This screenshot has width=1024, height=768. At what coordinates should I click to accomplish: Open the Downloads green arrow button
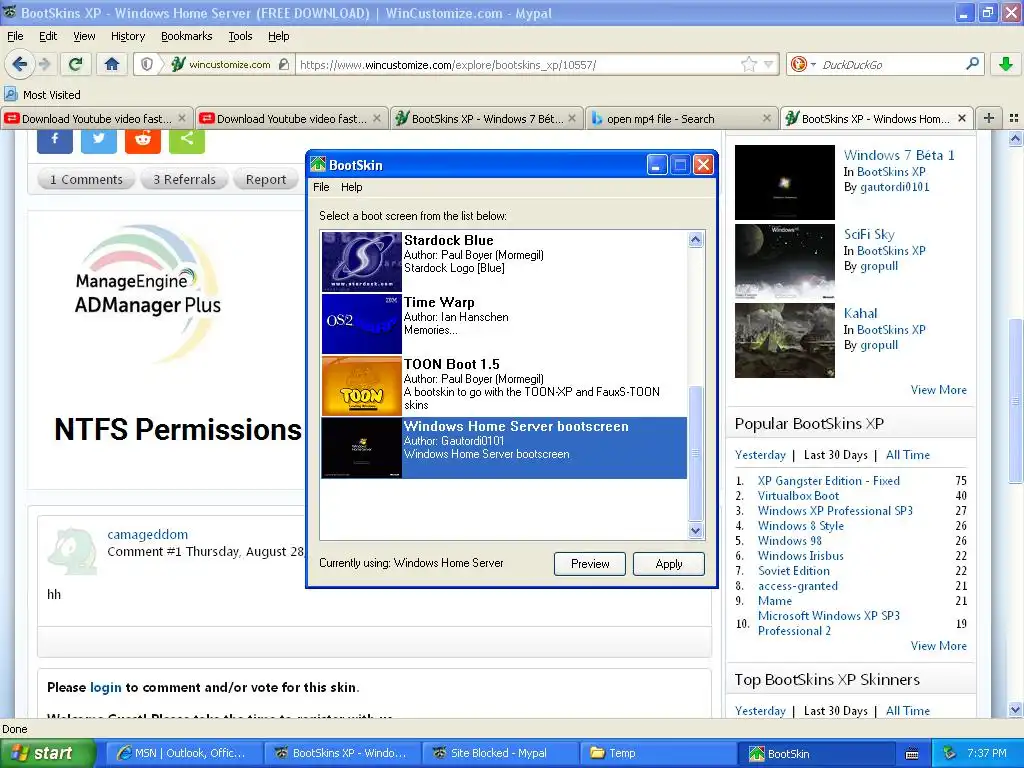point(1006,64)
